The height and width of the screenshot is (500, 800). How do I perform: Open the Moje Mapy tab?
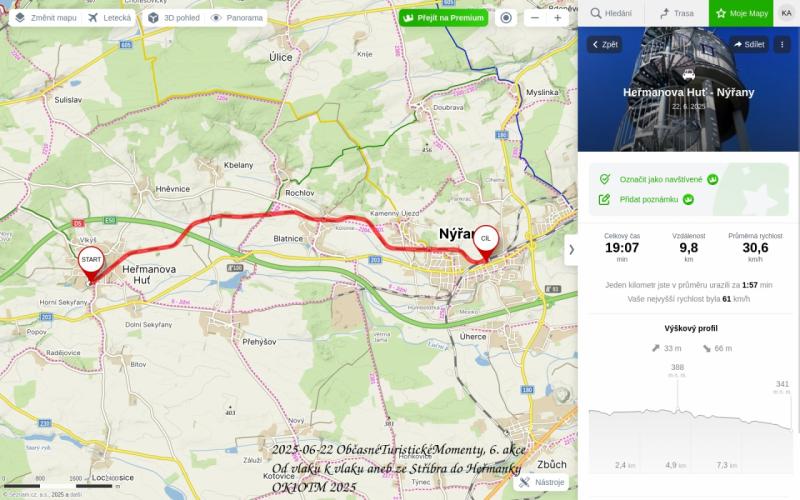pos(741,13)
